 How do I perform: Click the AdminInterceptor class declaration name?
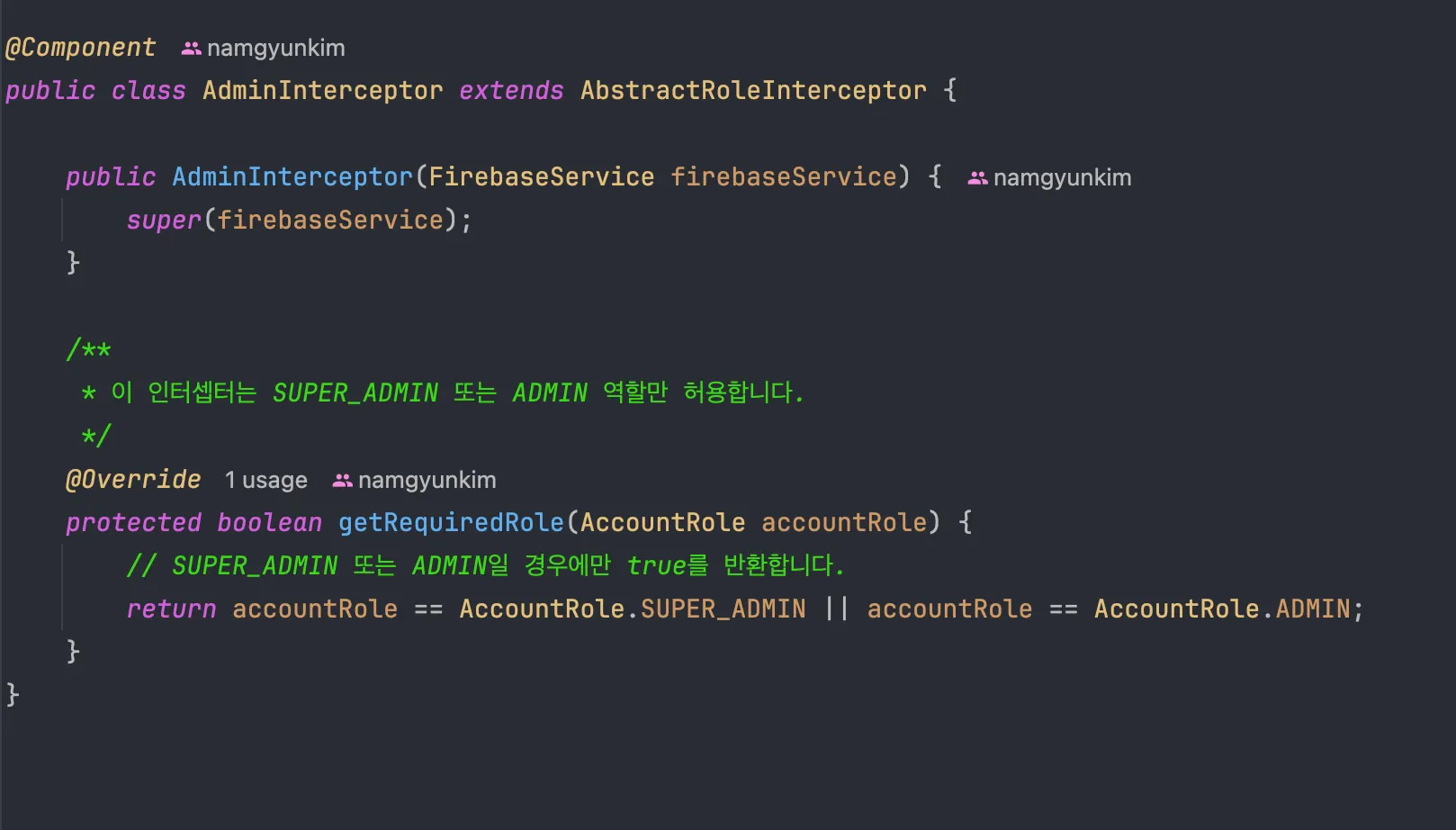pos(322,91)
